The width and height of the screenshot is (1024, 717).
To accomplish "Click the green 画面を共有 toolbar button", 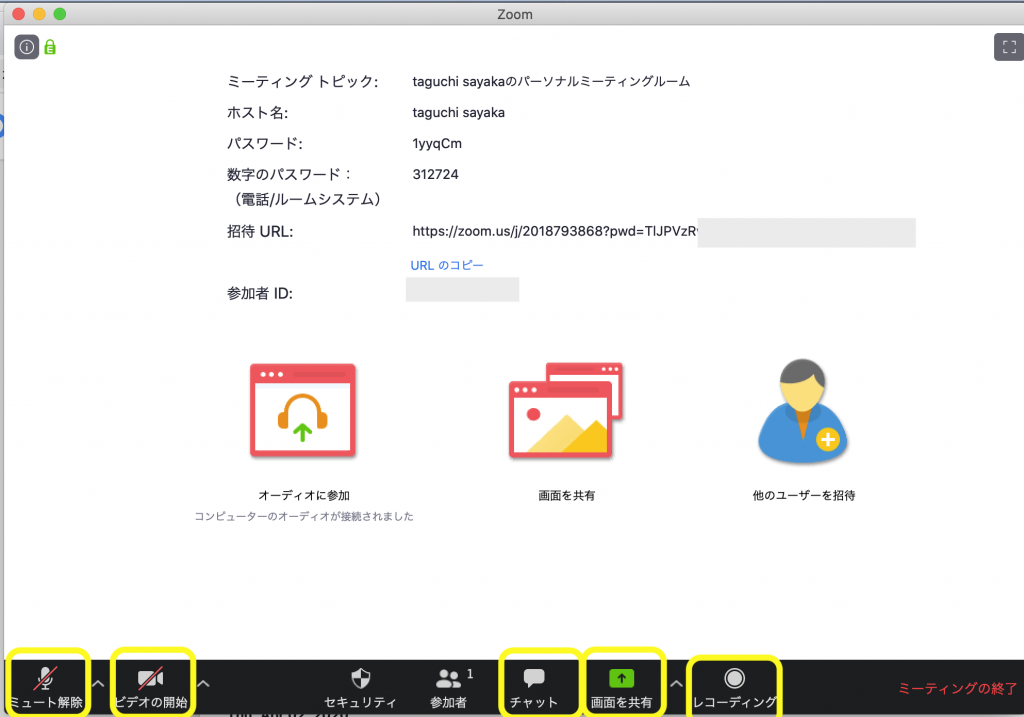I will click(622, 688).
